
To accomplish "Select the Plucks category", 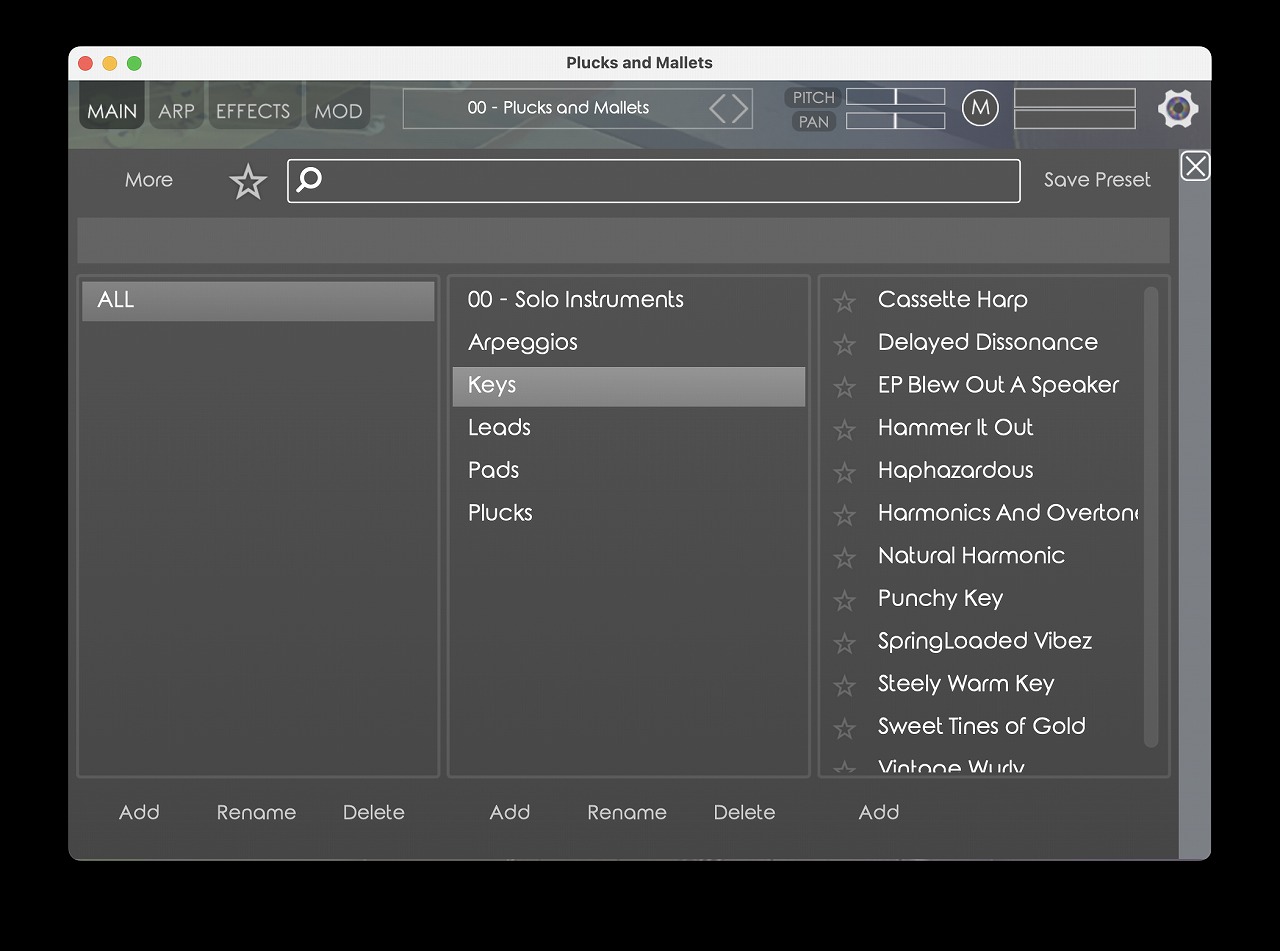I will click(x=500, y=513).
